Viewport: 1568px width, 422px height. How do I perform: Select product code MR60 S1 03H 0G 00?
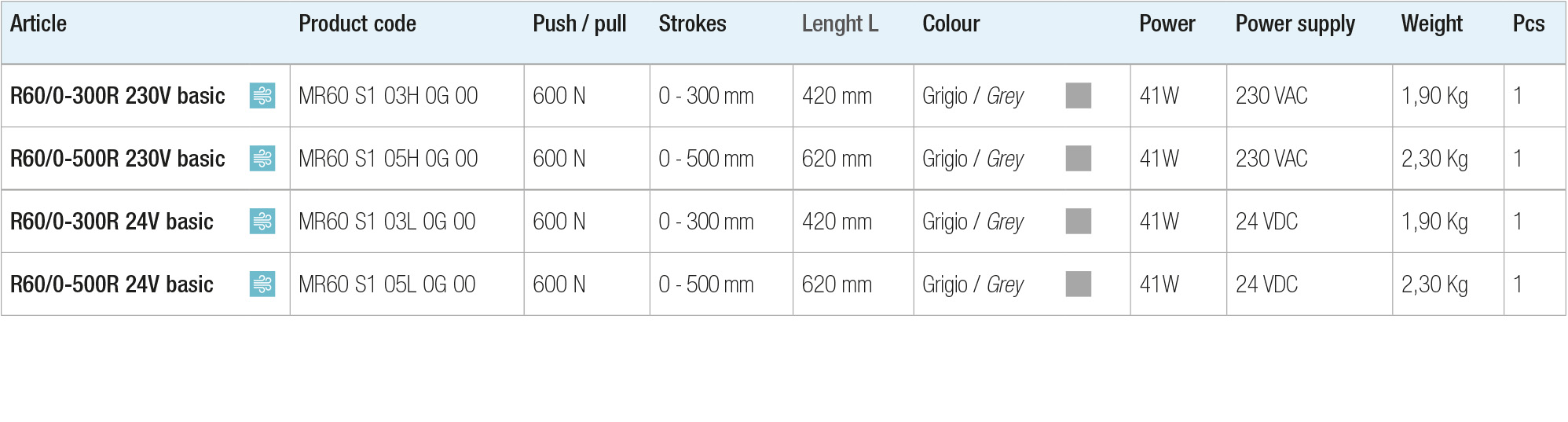tap(388, 96)
